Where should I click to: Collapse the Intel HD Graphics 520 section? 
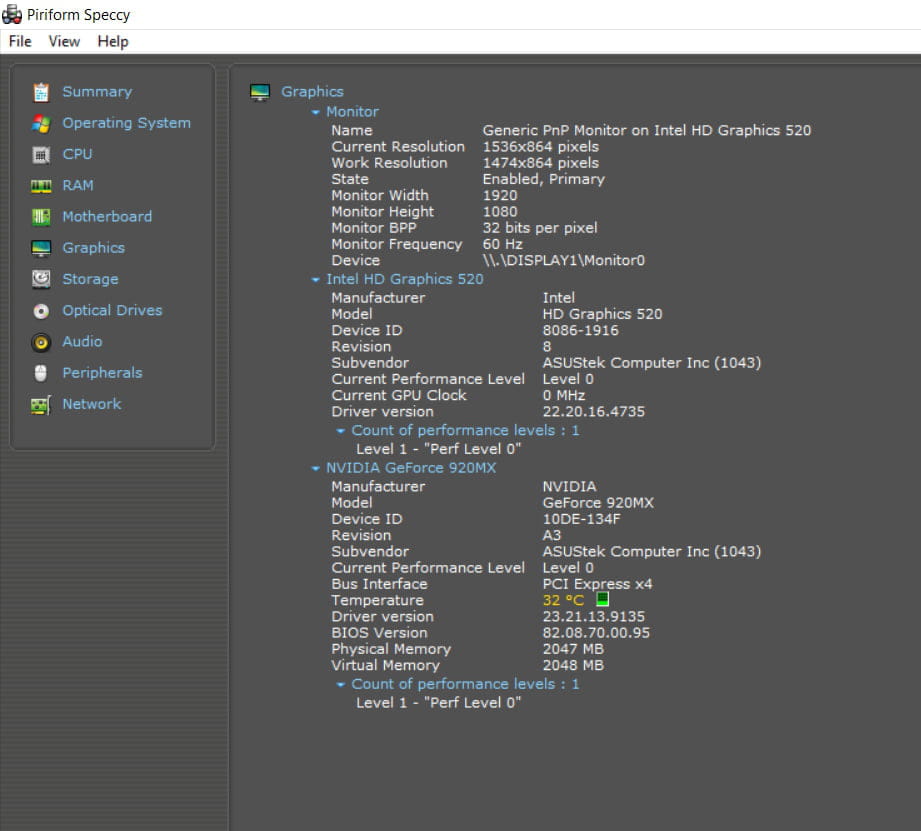pyautogui.click(x=316, y=280)
